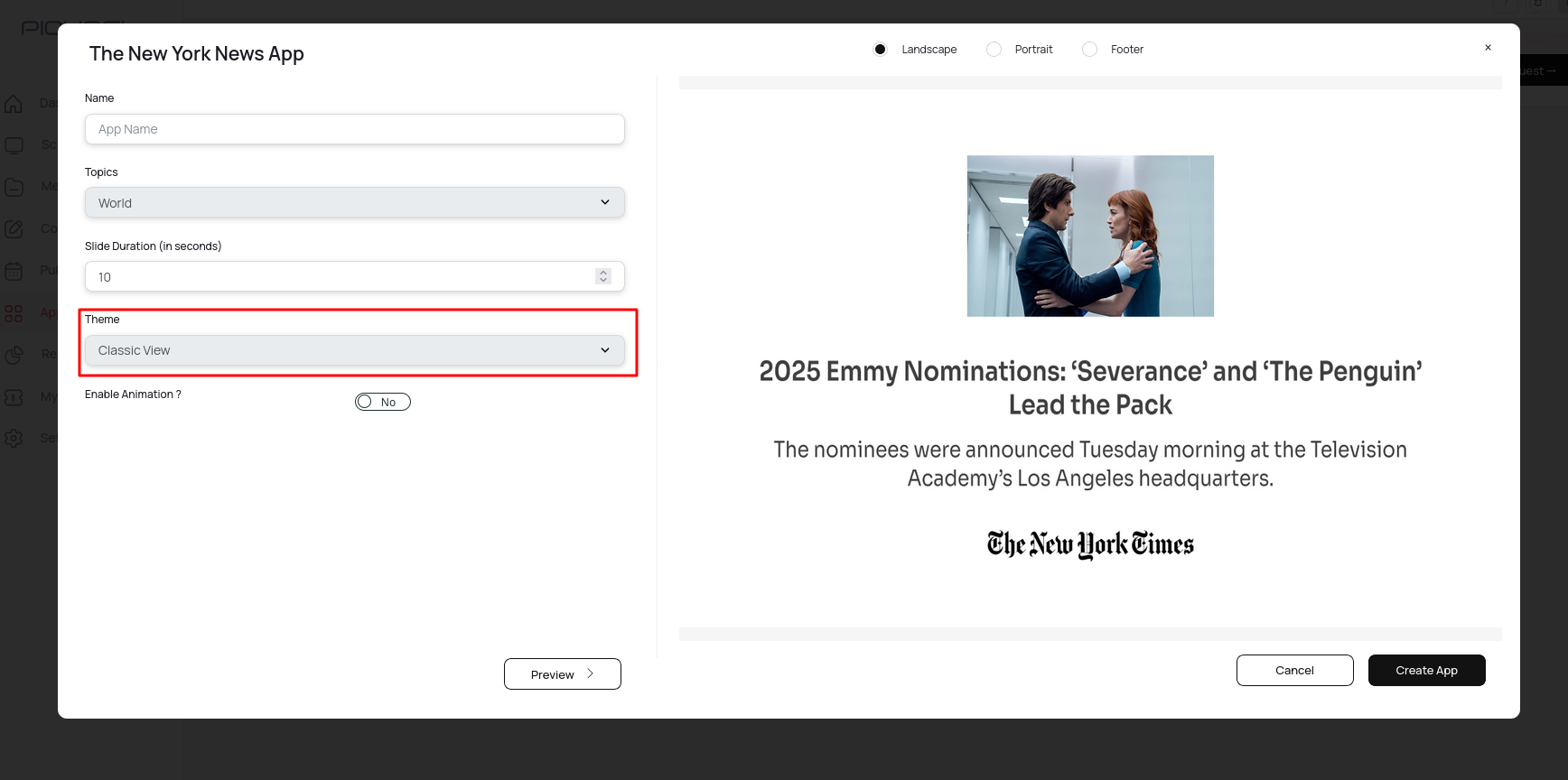Select the Footer layout radio button
This screenshot has width=1568, height=780.
[1090, 50]
